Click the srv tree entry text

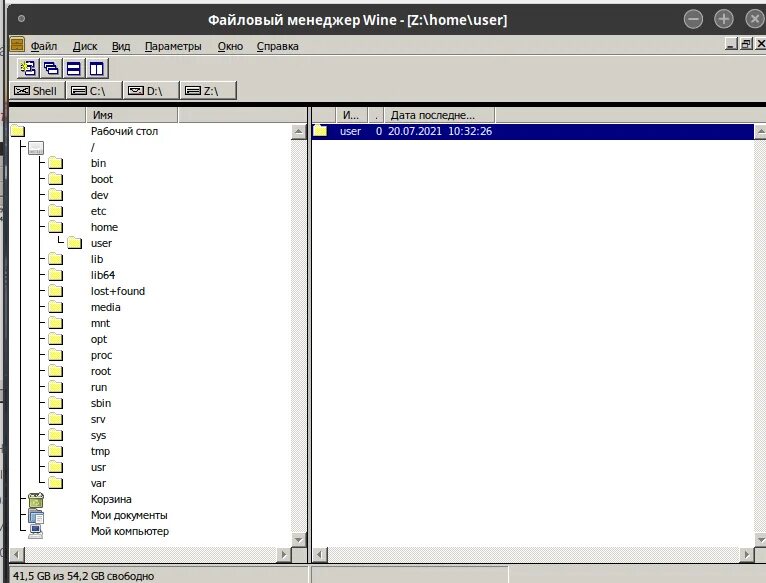pos(98,419)
